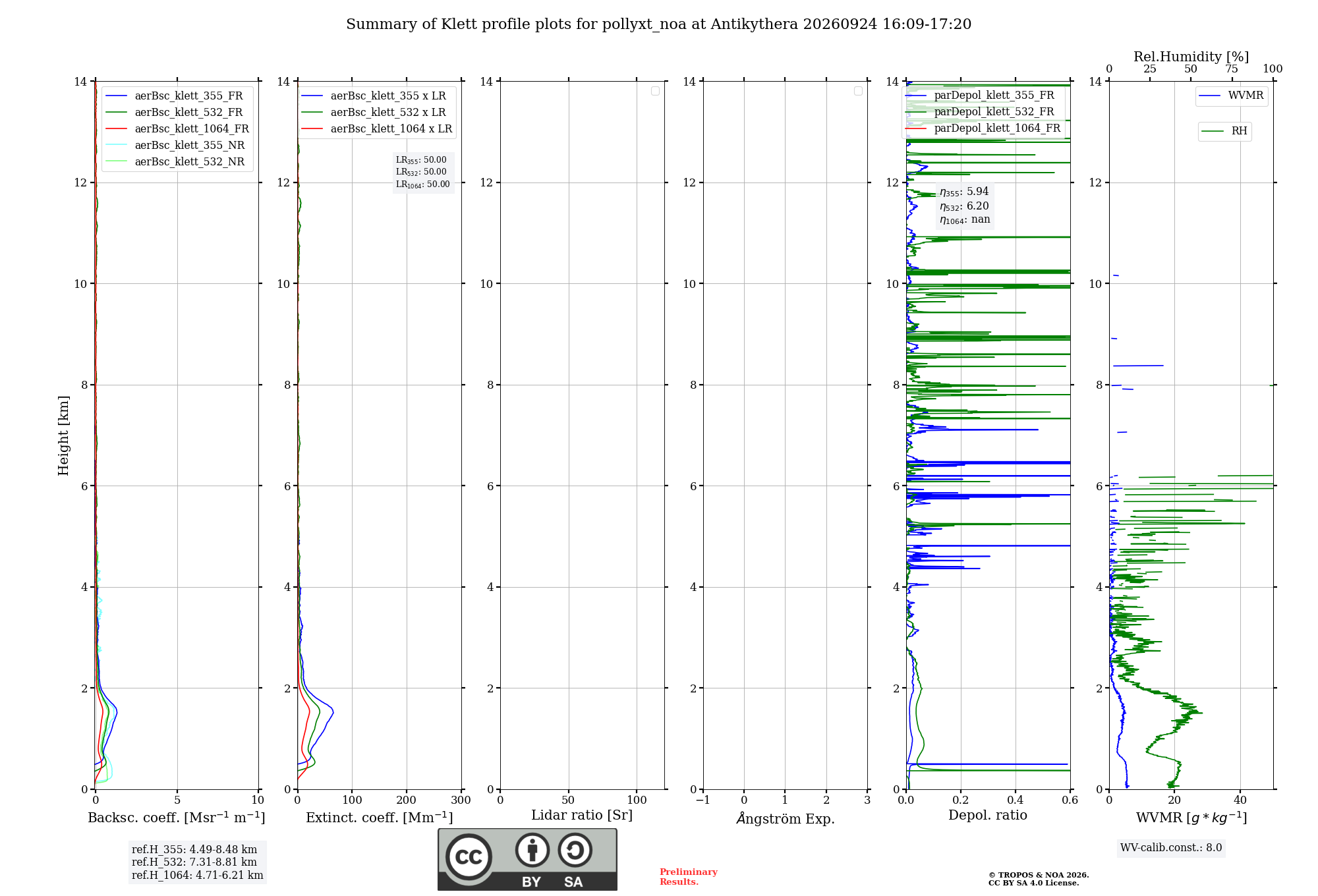
Task: Click the WVMR [g*kg⁻¹] axis label
Action: coord(1191,818)
